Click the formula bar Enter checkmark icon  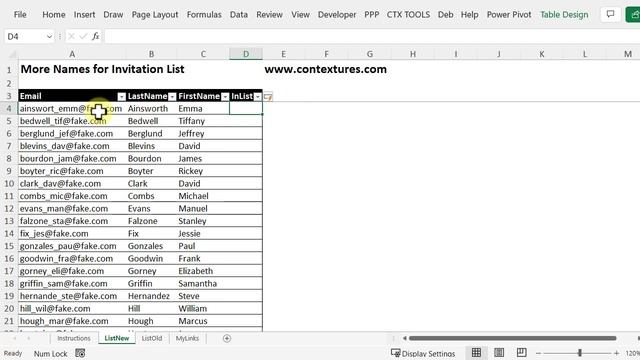coord(83,37)
